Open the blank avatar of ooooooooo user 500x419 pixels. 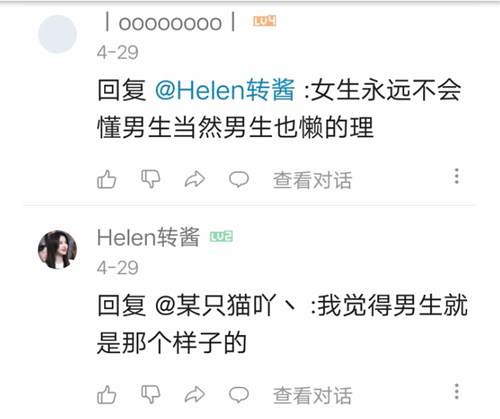(57, 34)
